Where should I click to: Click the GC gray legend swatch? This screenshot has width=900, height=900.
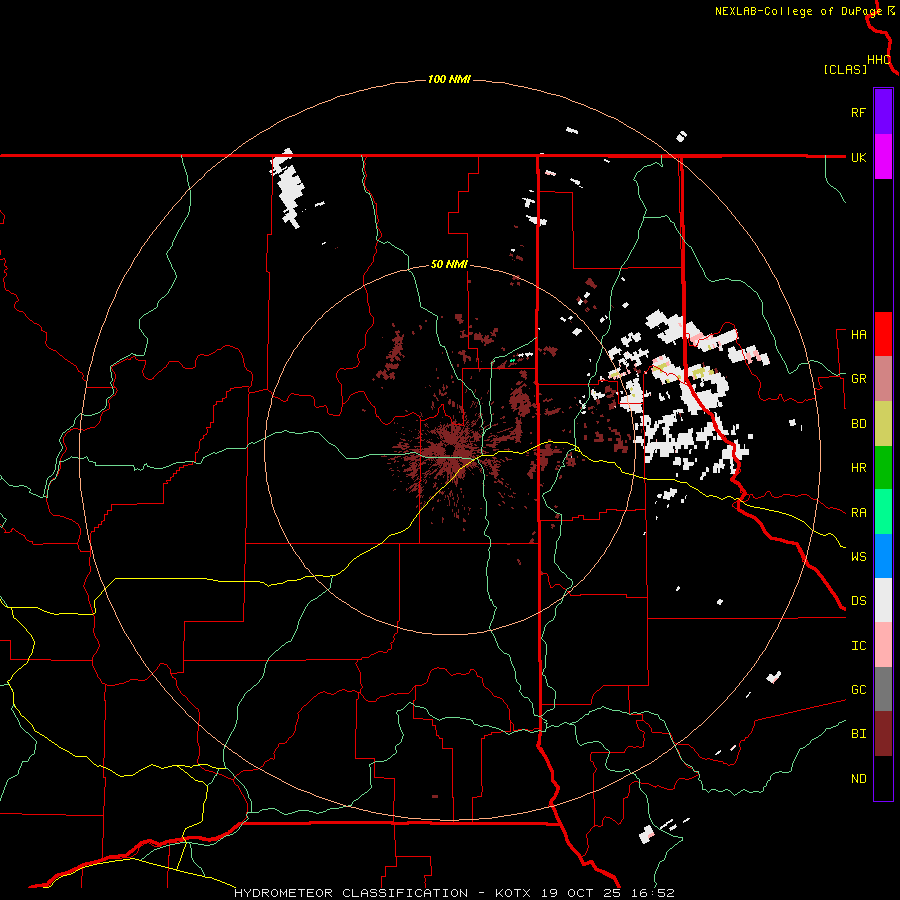coord(883,689)
